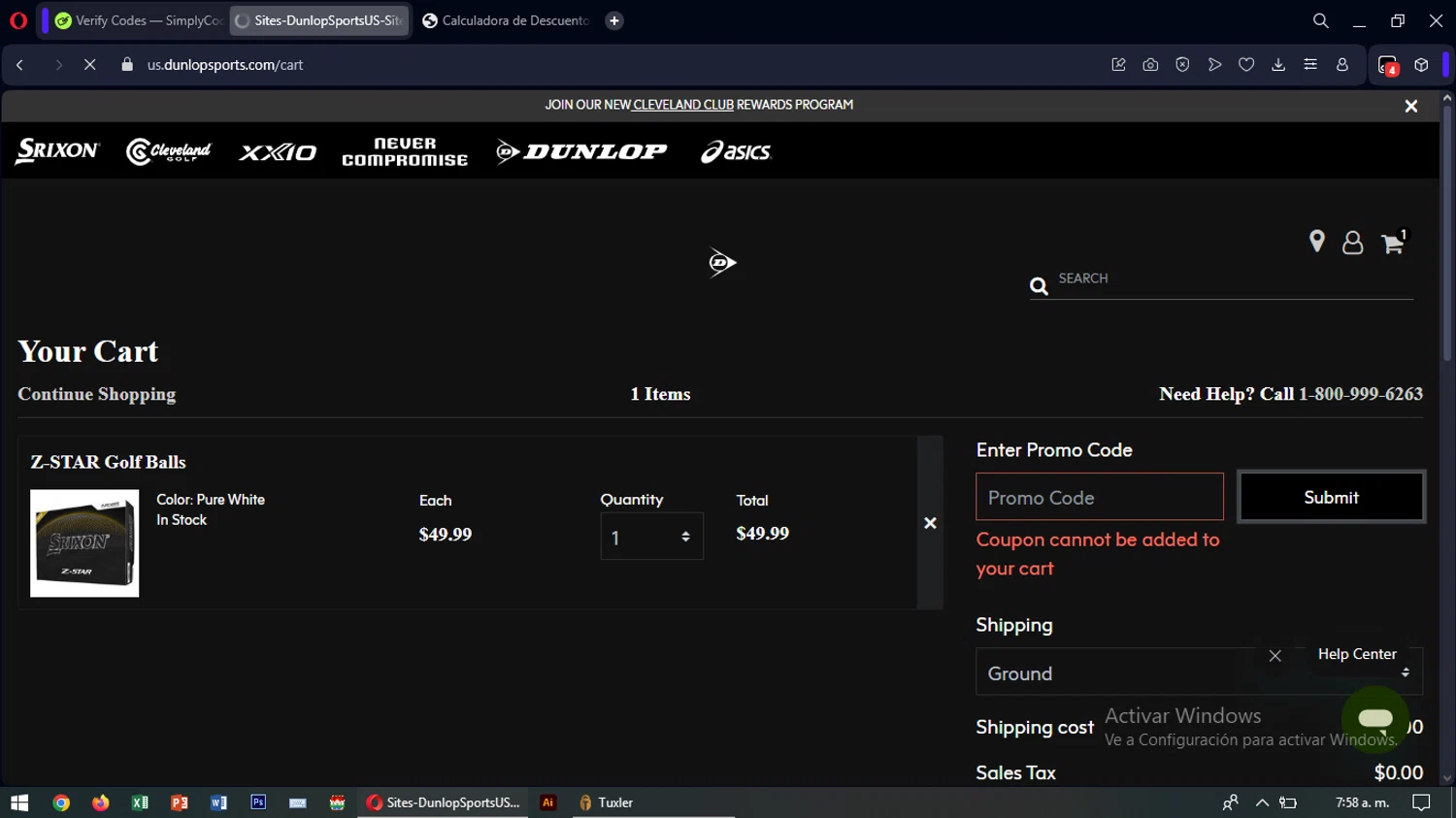
Task: Open Excel from the taskbar
Action: [140, 802]
